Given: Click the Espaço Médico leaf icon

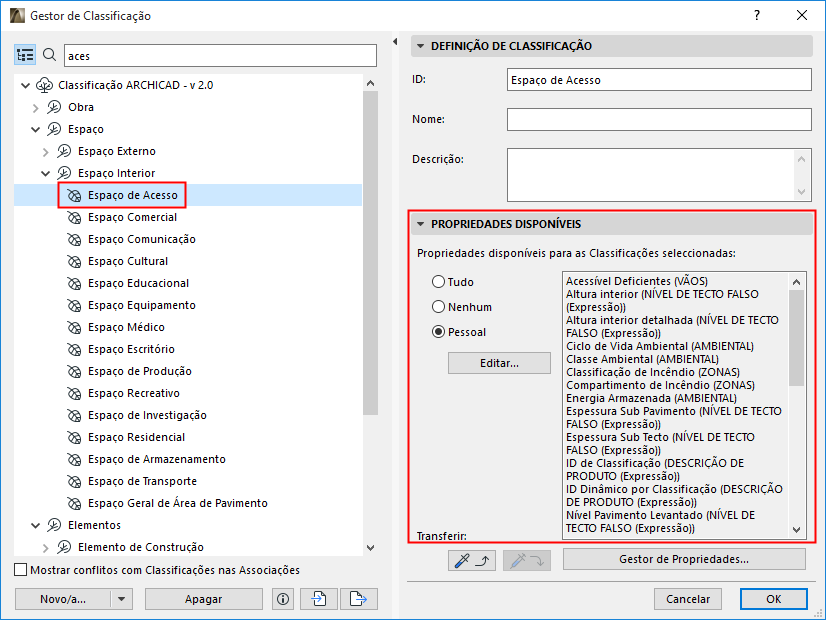Looking at the screenshot, I should 74,328.
